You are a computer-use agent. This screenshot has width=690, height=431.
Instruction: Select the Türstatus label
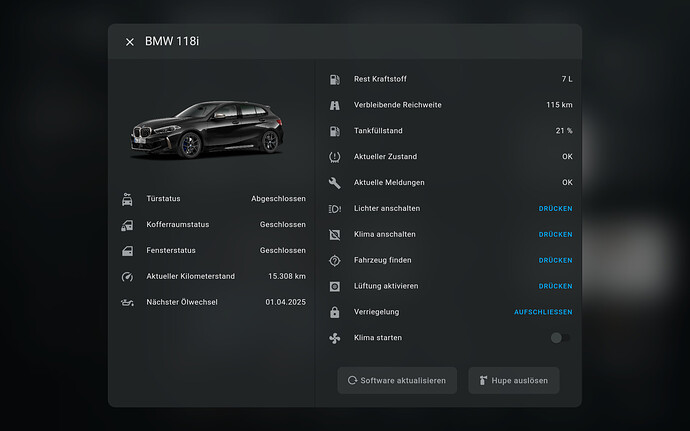tap(163, 199)
